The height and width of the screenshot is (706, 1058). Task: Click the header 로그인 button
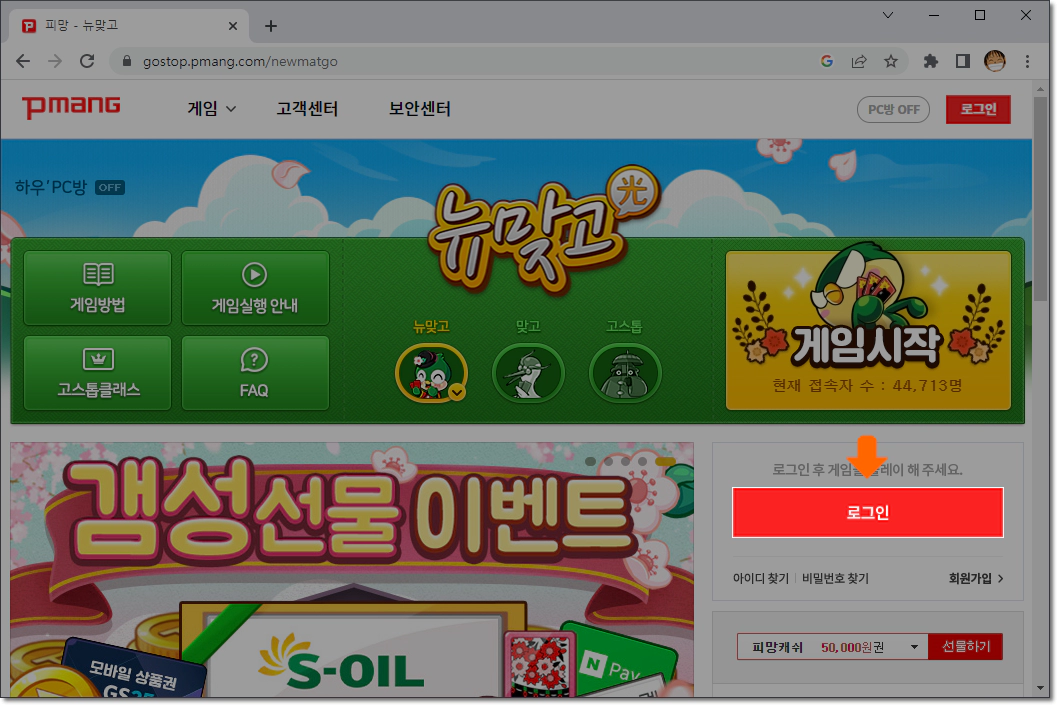(x=978, y=109)
